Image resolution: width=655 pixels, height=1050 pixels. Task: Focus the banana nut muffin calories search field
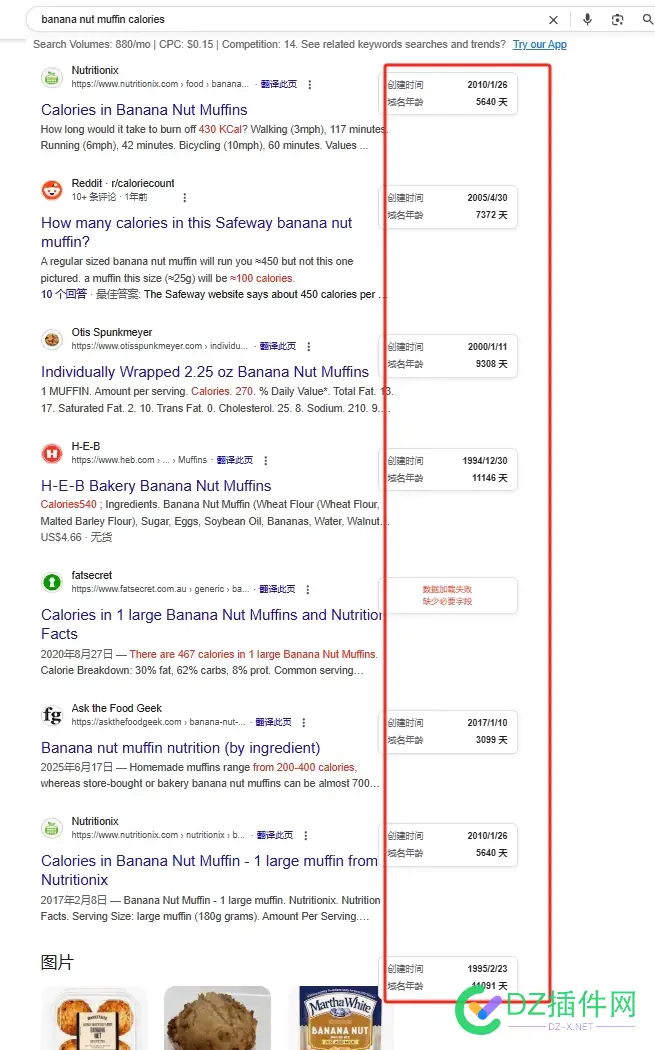pyautogui.click(x=288, y=19)
